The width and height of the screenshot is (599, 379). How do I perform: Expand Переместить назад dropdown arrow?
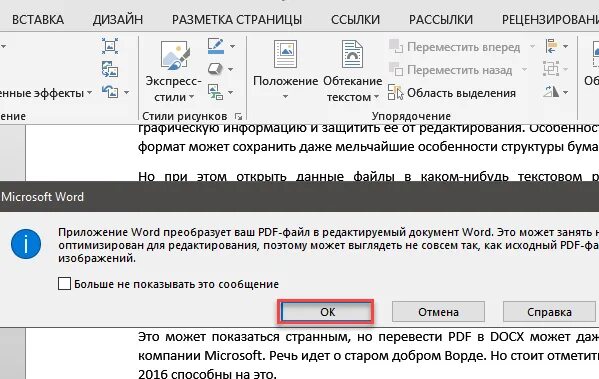point(524,70)
